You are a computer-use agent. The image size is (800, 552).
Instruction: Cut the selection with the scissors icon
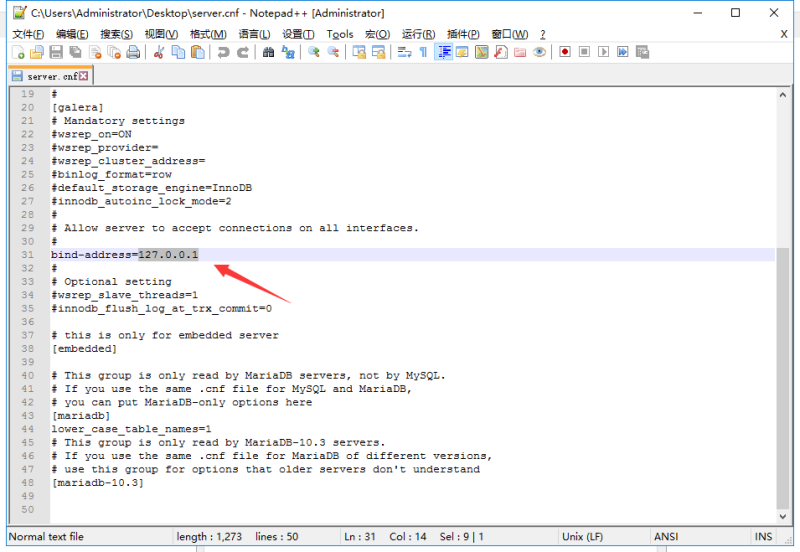coord(159,52)
